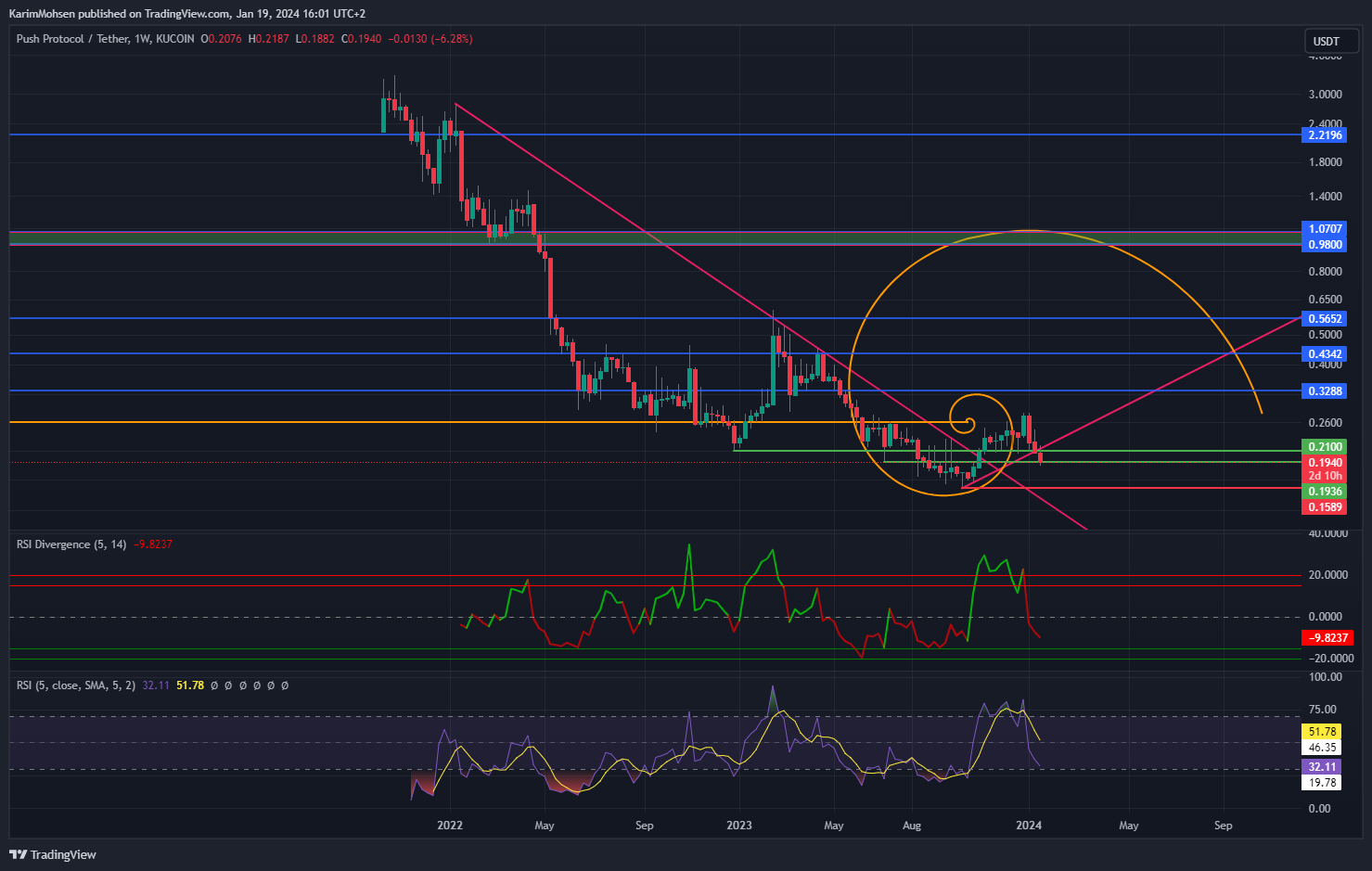
Task: Select the red 0.1589 price label
Action: coord(1325,507)
